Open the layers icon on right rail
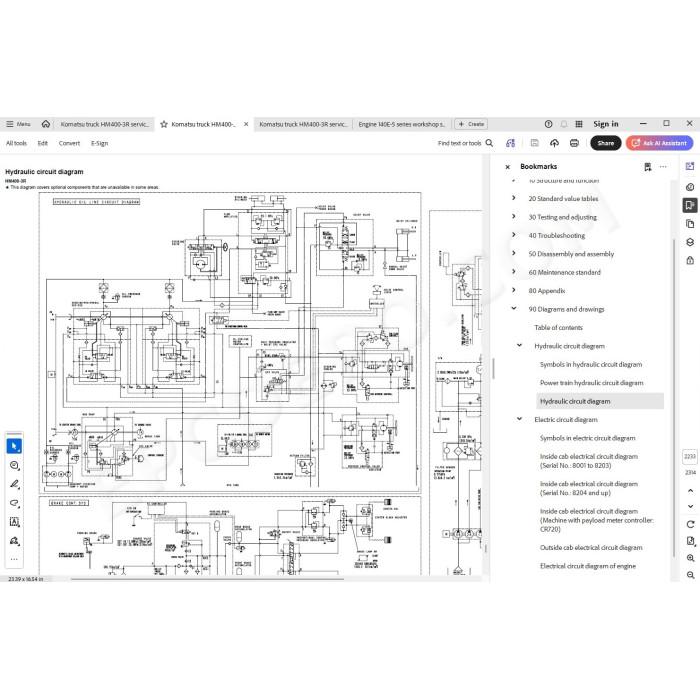This screenshot has height=700, width=700. pyautogui.click(x=690, y=242)
